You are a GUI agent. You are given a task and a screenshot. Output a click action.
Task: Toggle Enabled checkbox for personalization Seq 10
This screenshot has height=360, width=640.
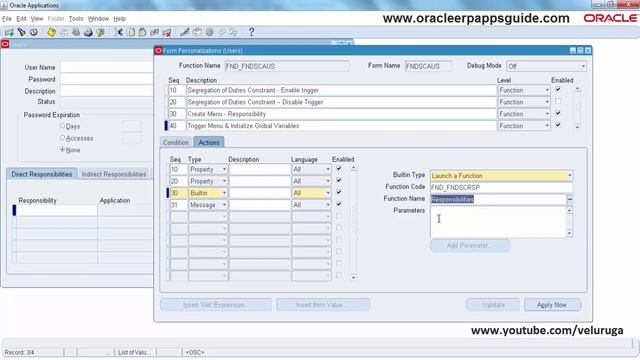point(558,89)
